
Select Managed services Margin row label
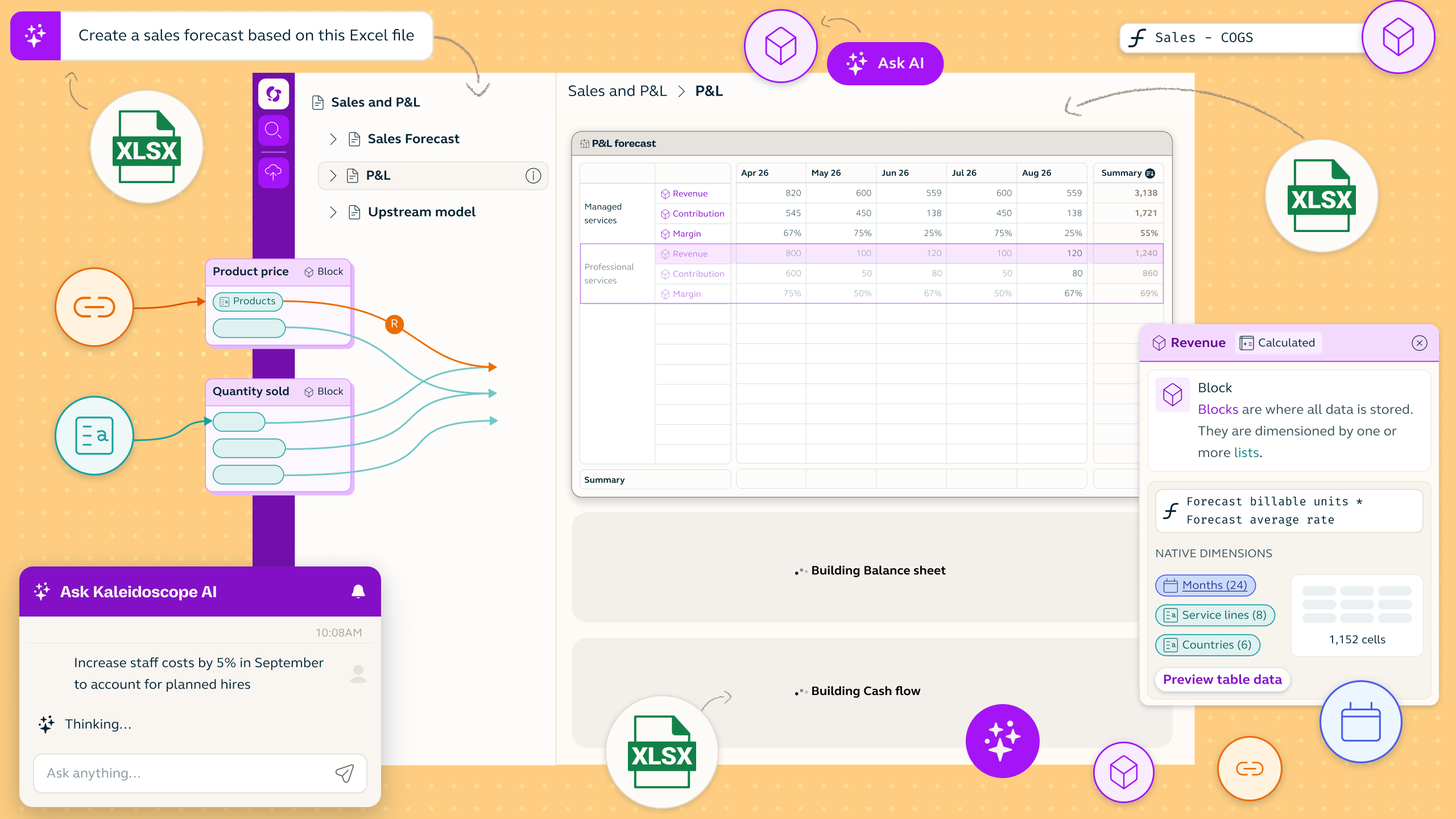tap(692, 234)
